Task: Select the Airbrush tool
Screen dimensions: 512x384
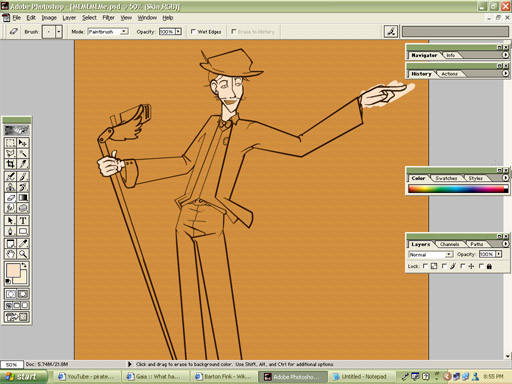Action: point(10,176)
